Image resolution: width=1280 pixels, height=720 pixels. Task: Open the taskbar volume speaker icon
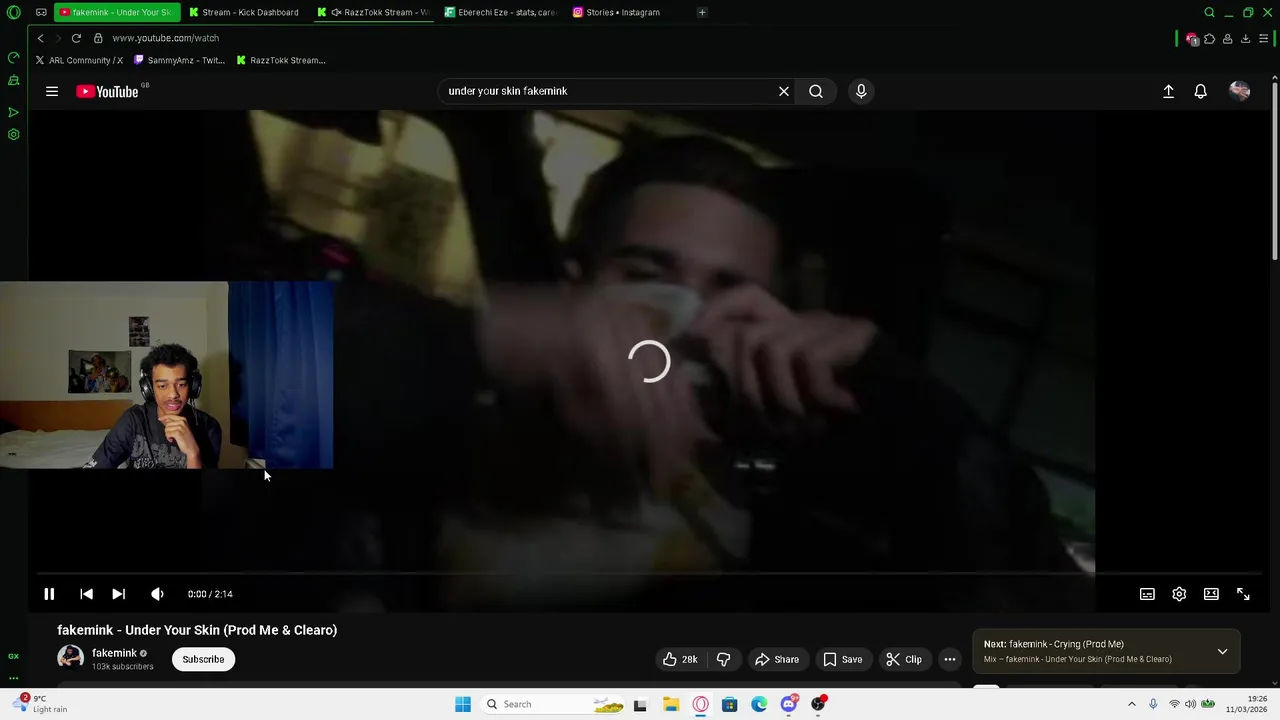pos(1190,704)
